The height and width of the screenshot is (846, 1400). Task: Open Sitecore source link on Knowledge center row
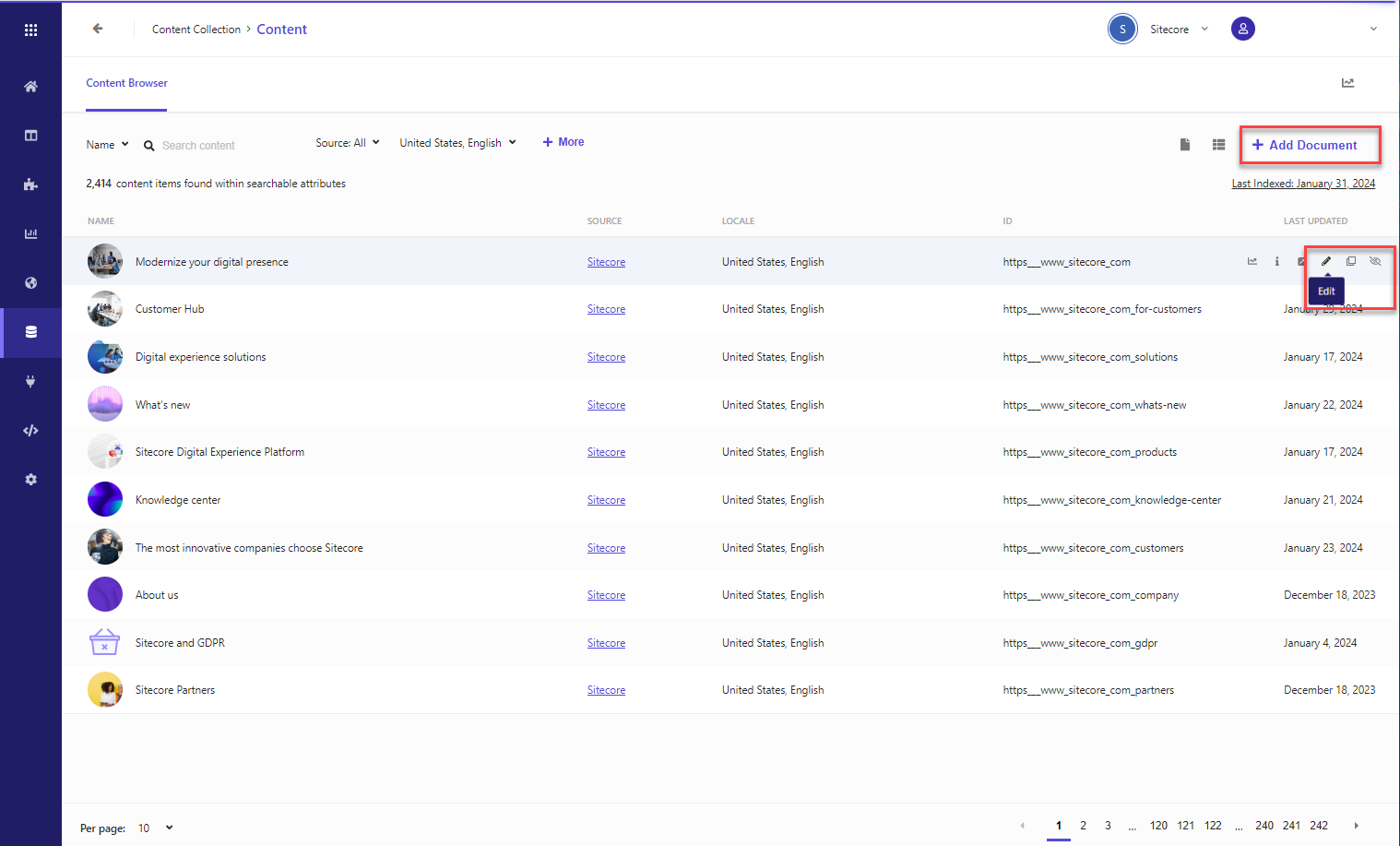606,500
